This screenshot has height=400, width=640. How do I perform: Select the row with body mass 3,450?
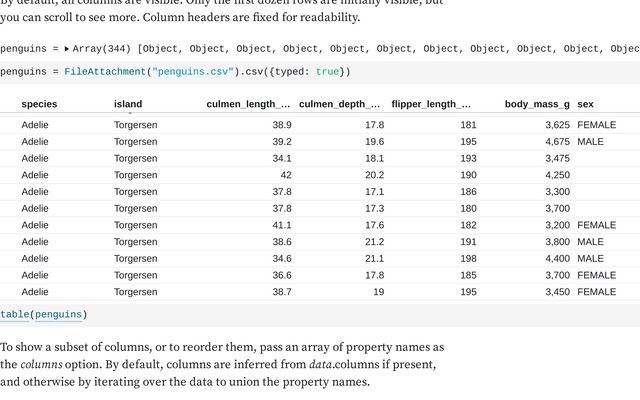(320, 292)
